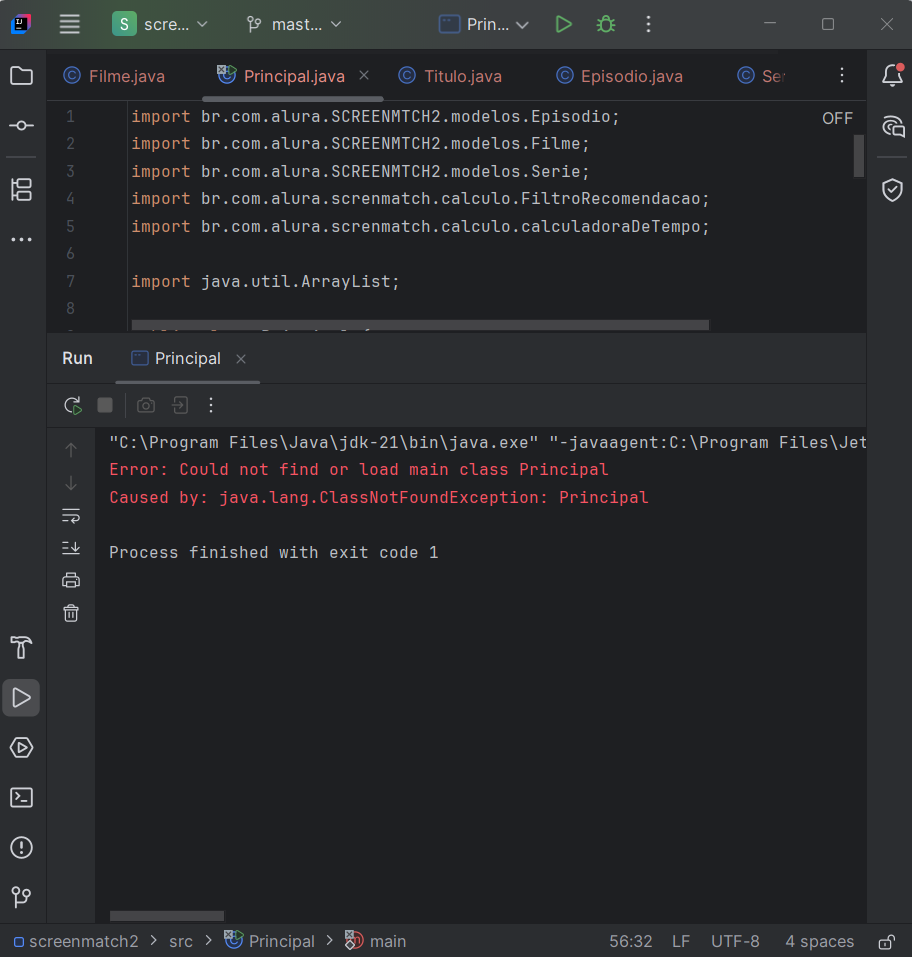Image resolution: width=912 pixels, height=957 pixels.
Task: Rerun Principal from the Run toolbar
Action: pyautogui.click(x=73, y=405)
